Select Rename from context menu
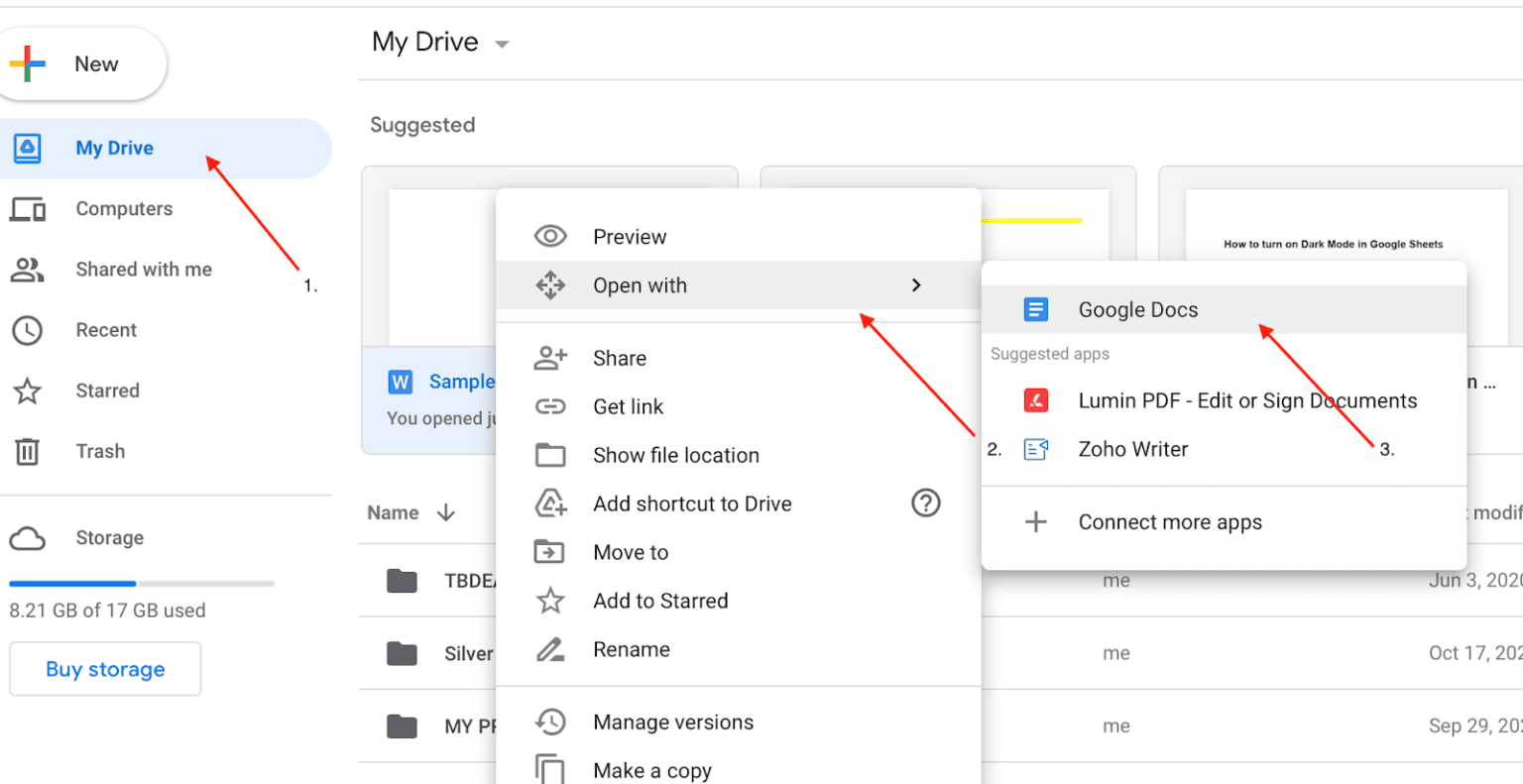This screenshot has height=784, width=1523. tap(739, 649)
